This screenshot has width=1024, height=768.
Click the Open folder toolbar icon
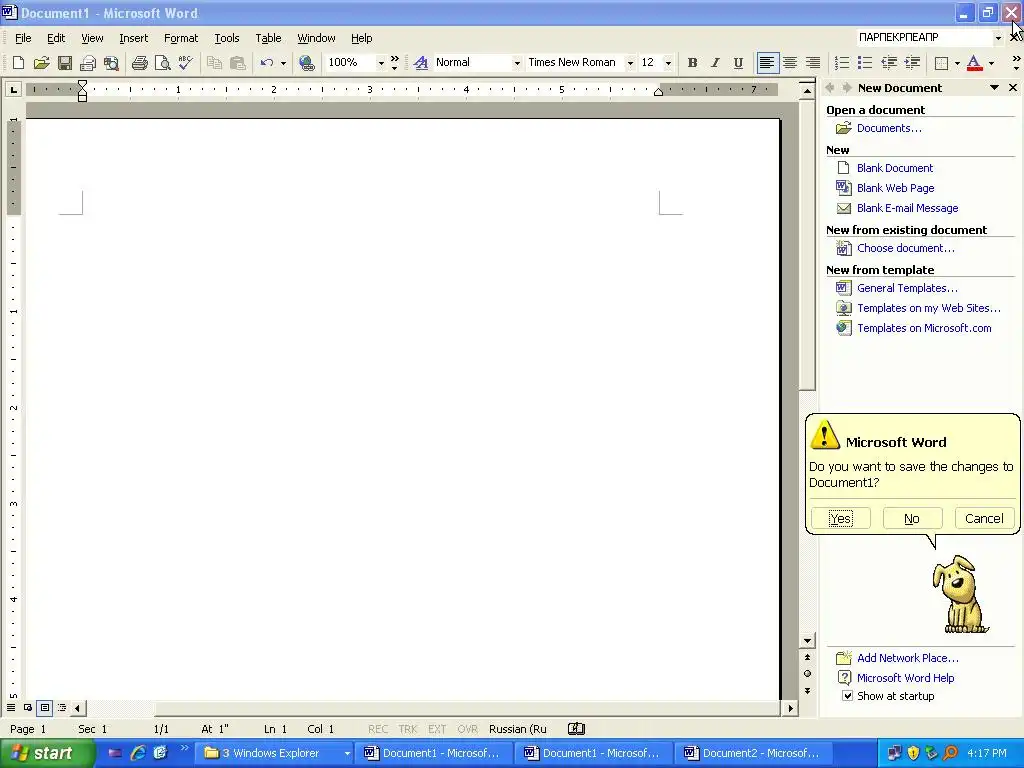click(x=41, y=63)
